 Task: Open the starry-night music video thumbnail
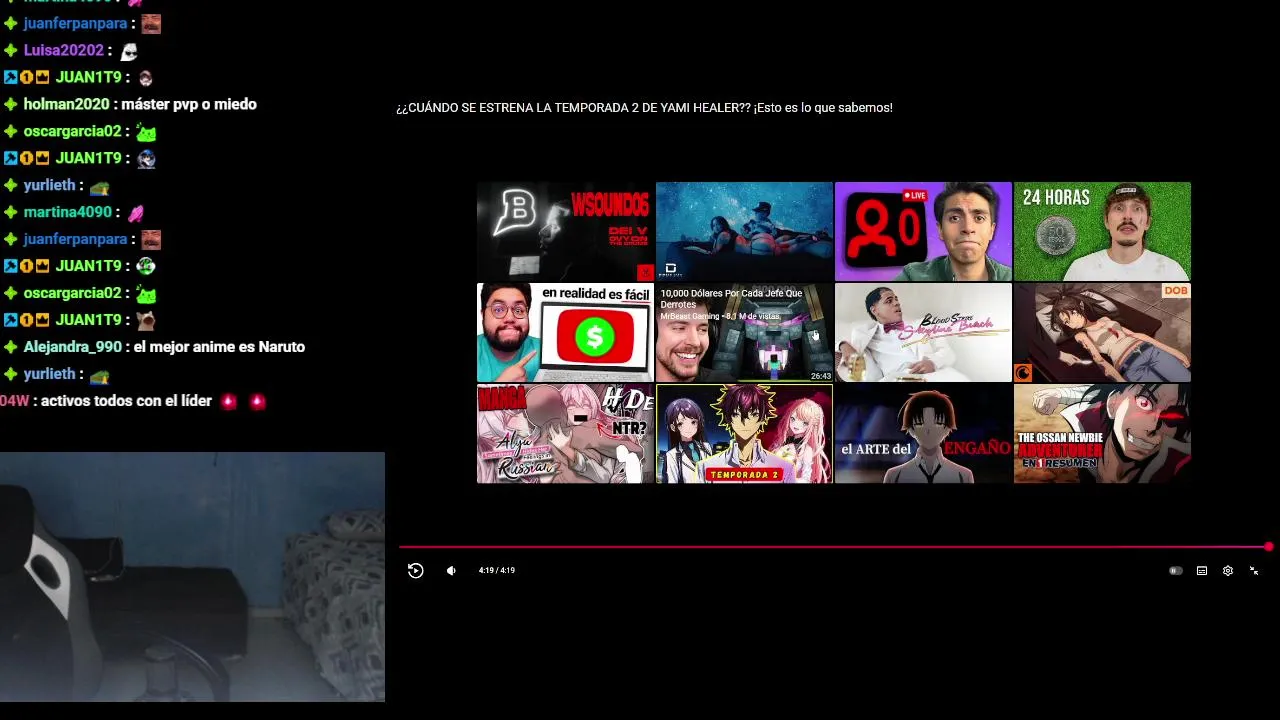(x=744, y=231)
